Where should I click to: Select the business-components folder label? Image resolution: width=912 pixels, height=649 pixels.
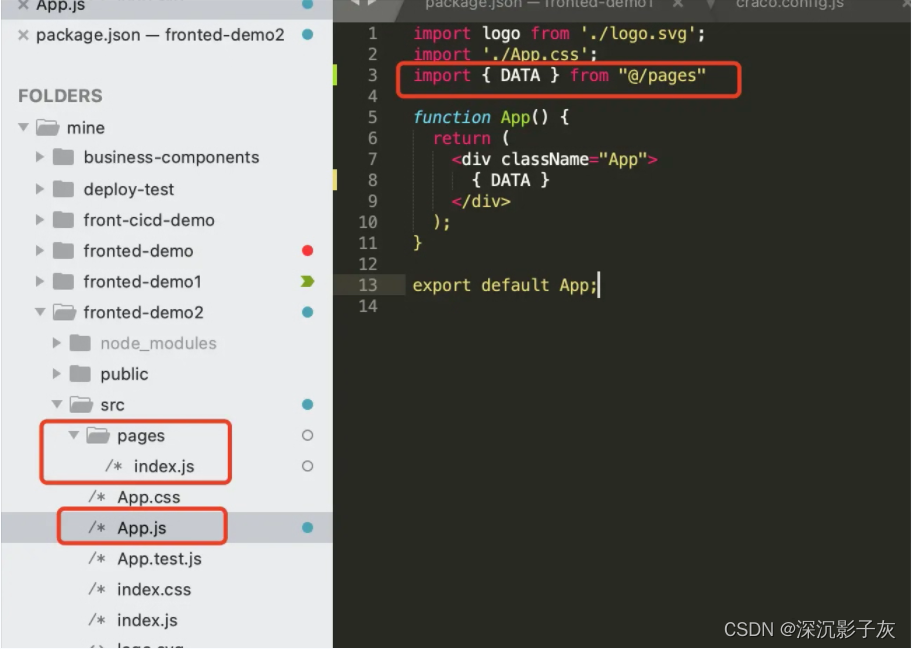pyautogui.click(x=172, y=157)
